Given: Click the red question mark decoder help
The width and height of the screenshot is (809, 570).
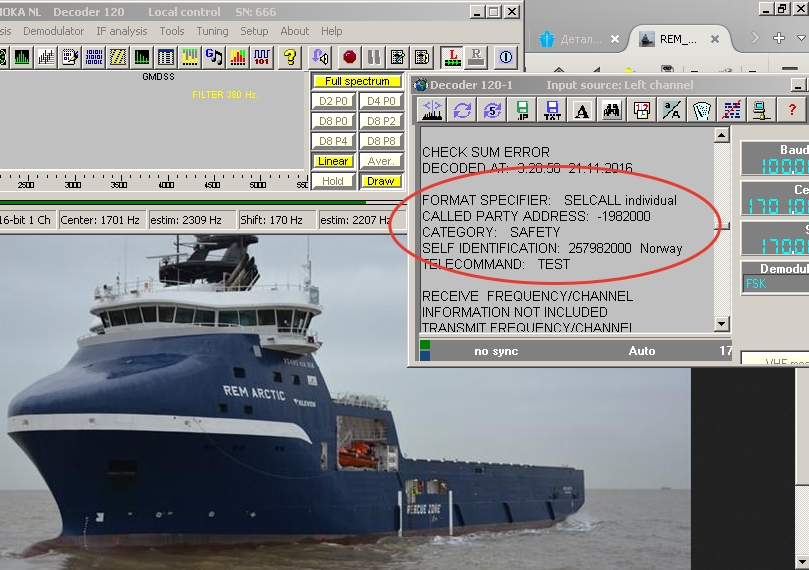Looking at the screenshot, I should coord(792,110).
